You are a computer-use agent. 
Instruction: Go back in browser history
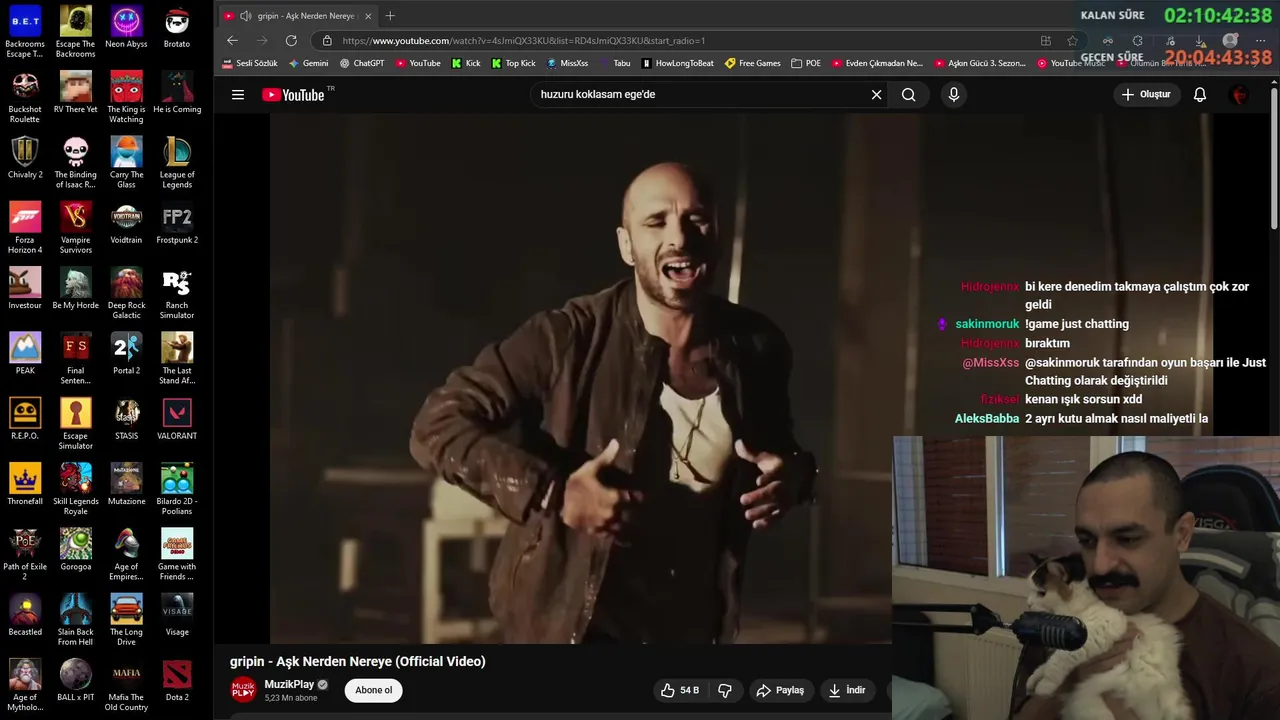coord(232,40)
